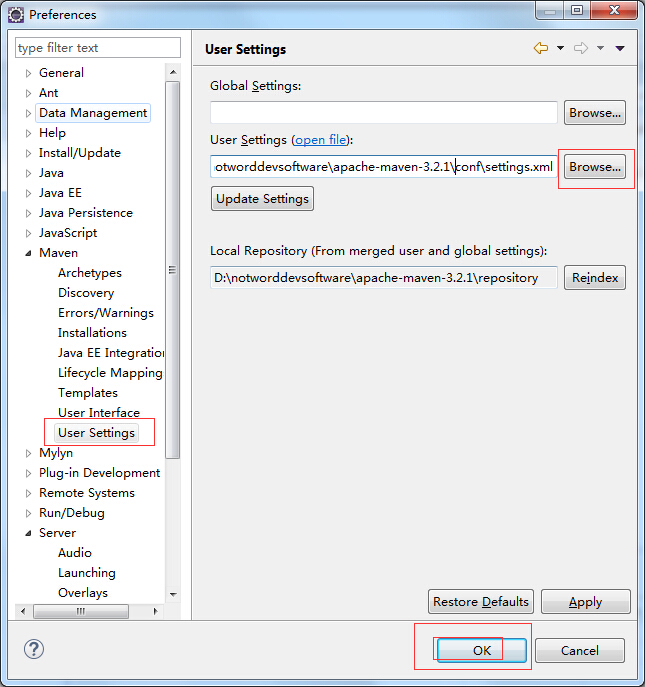Browse for Global Settings file
Viewport: 645px width, 687px height.
[595, 113]
